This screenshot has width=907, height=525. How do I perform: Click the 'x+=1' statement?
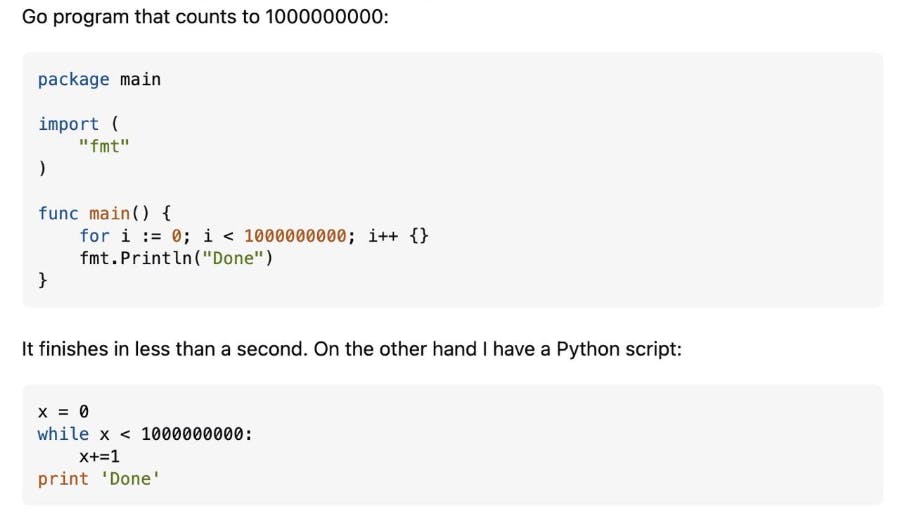99,457
